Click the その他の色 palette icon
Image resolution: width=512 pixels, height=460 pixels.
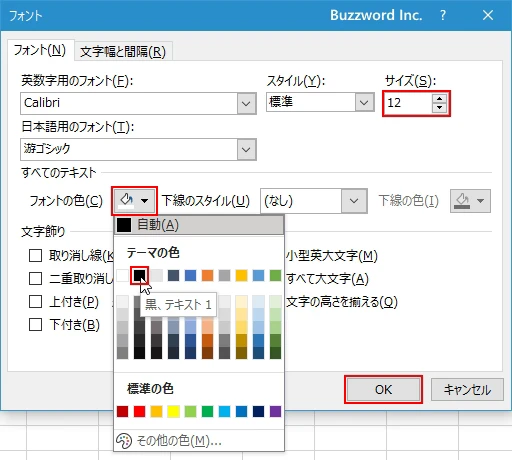[x=124, y=441]
